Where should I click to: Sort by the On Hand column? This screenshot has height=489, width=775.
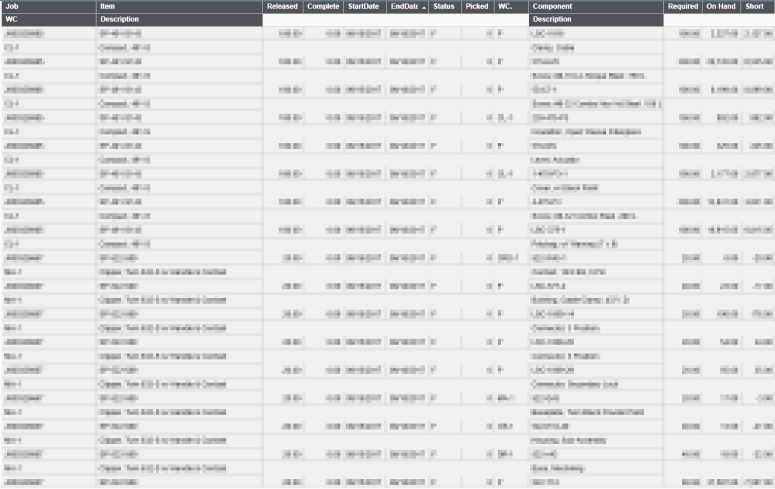pos(720,6)
